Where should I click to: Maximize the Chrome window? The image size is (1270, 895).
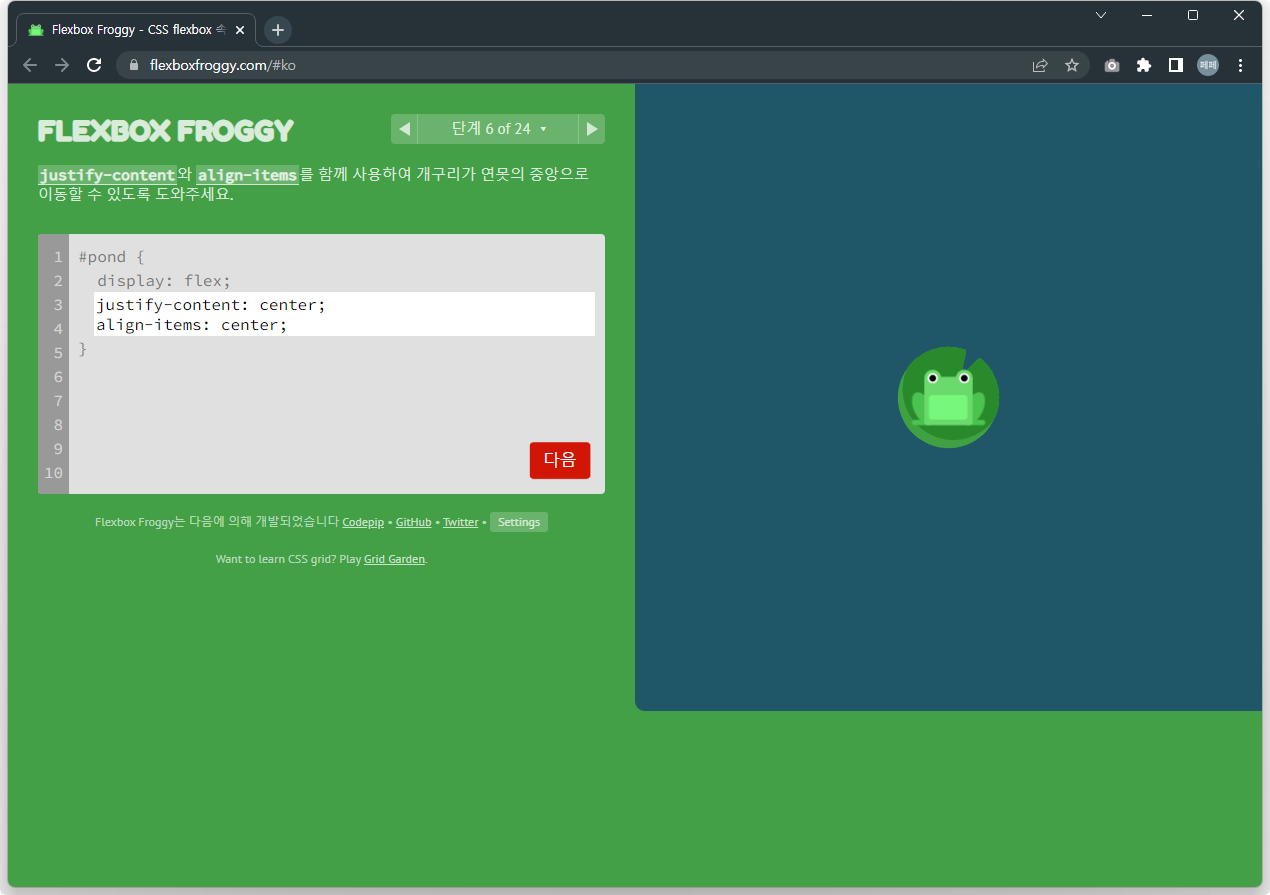pyautogui.click(x=1193, y=15)
